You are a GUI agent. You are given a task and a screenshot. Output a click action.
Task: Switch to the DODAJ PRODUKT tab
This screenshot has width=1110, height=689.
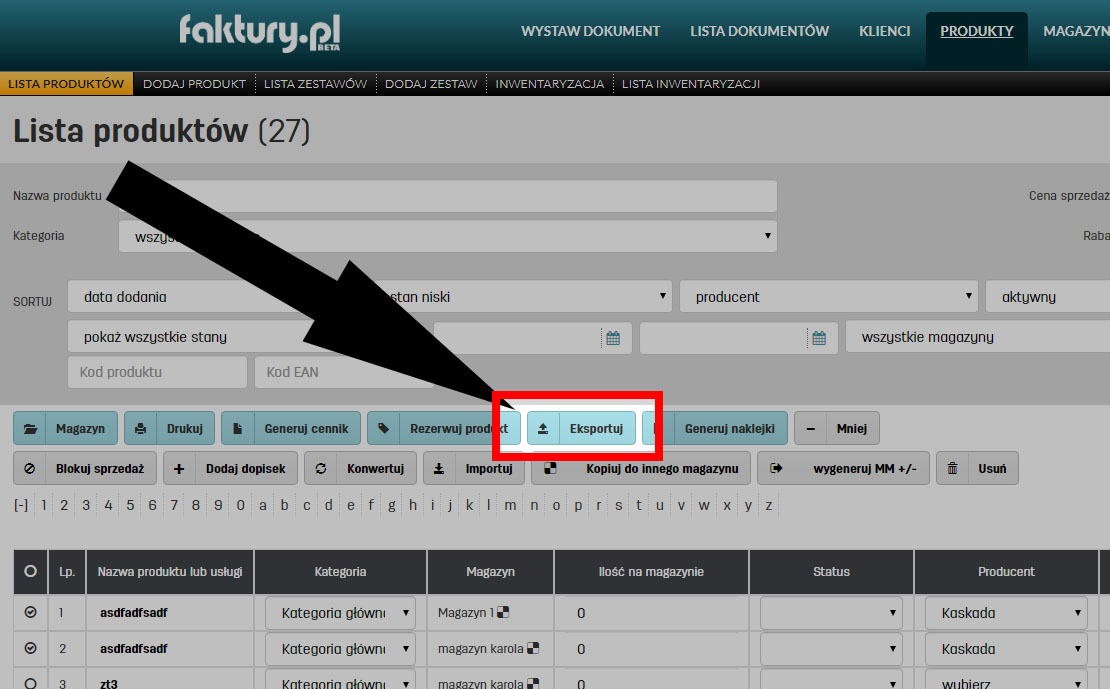pyautogui.click(x=194, y=84)
